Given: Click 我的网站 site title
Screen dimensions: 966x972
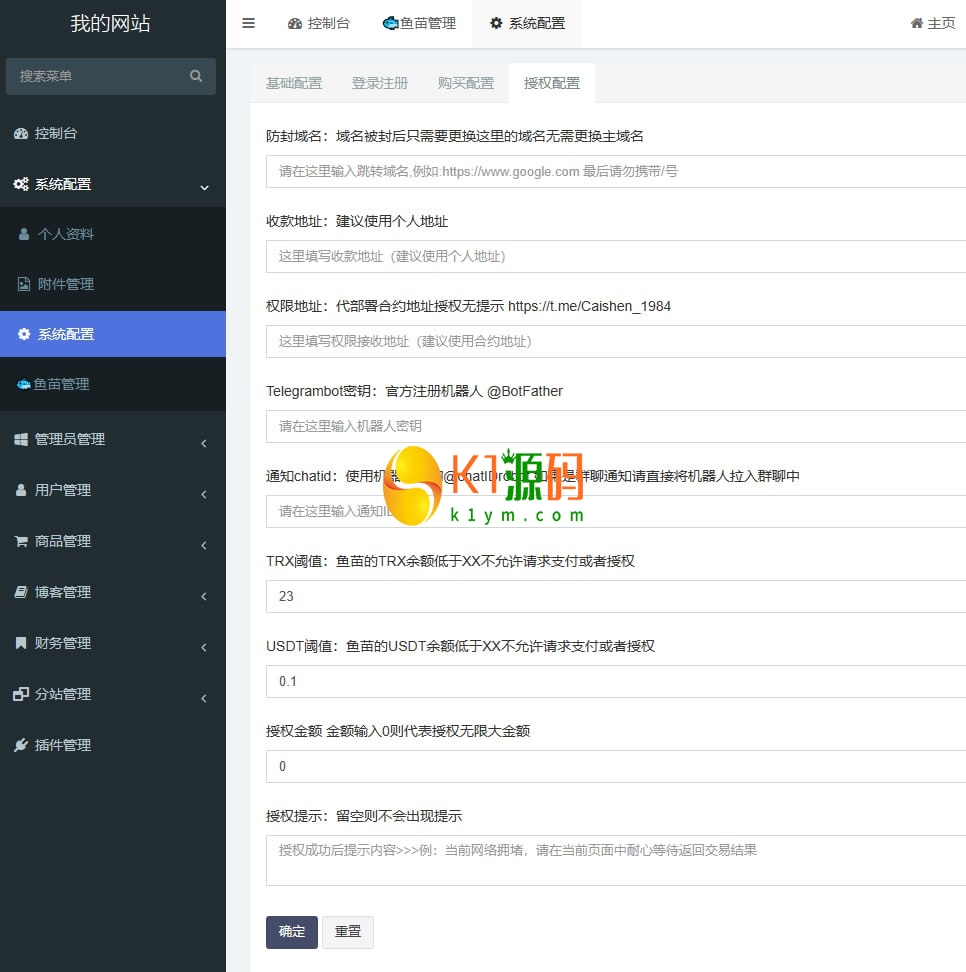Looking at the screenshot, I should pos(110,24).
